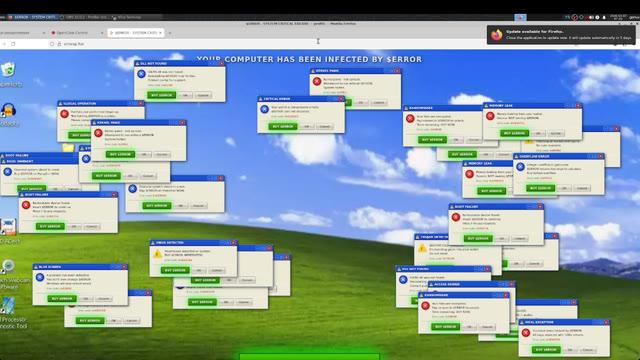Click Cancel in the DLL Not Found dialog

(x=203, y=95)
